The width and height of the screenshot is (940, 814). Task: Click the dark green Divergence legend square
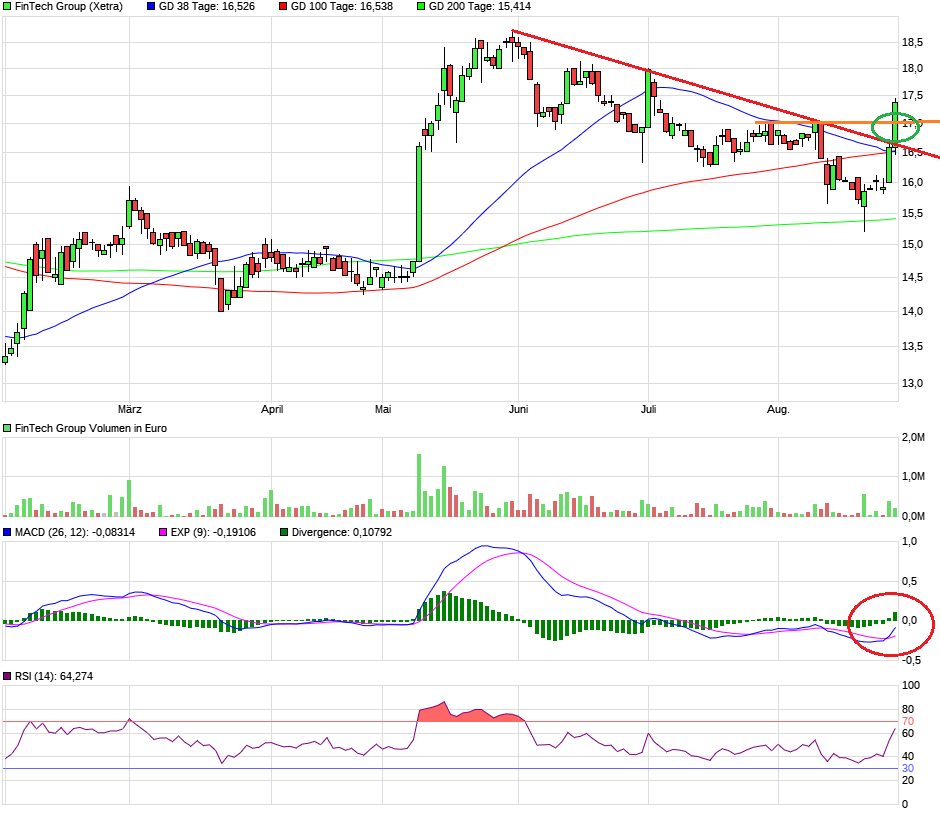click(285, 532)
